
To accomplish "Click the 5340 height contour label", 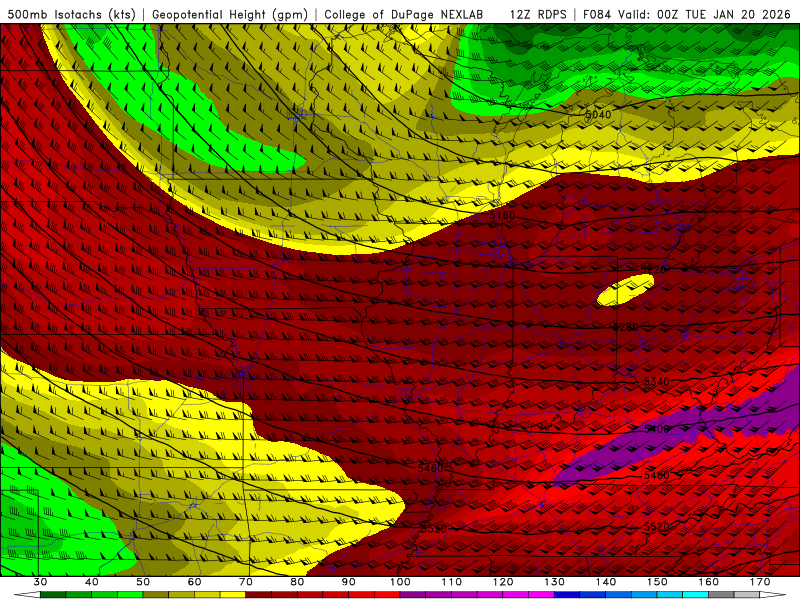I will [657, 382].
